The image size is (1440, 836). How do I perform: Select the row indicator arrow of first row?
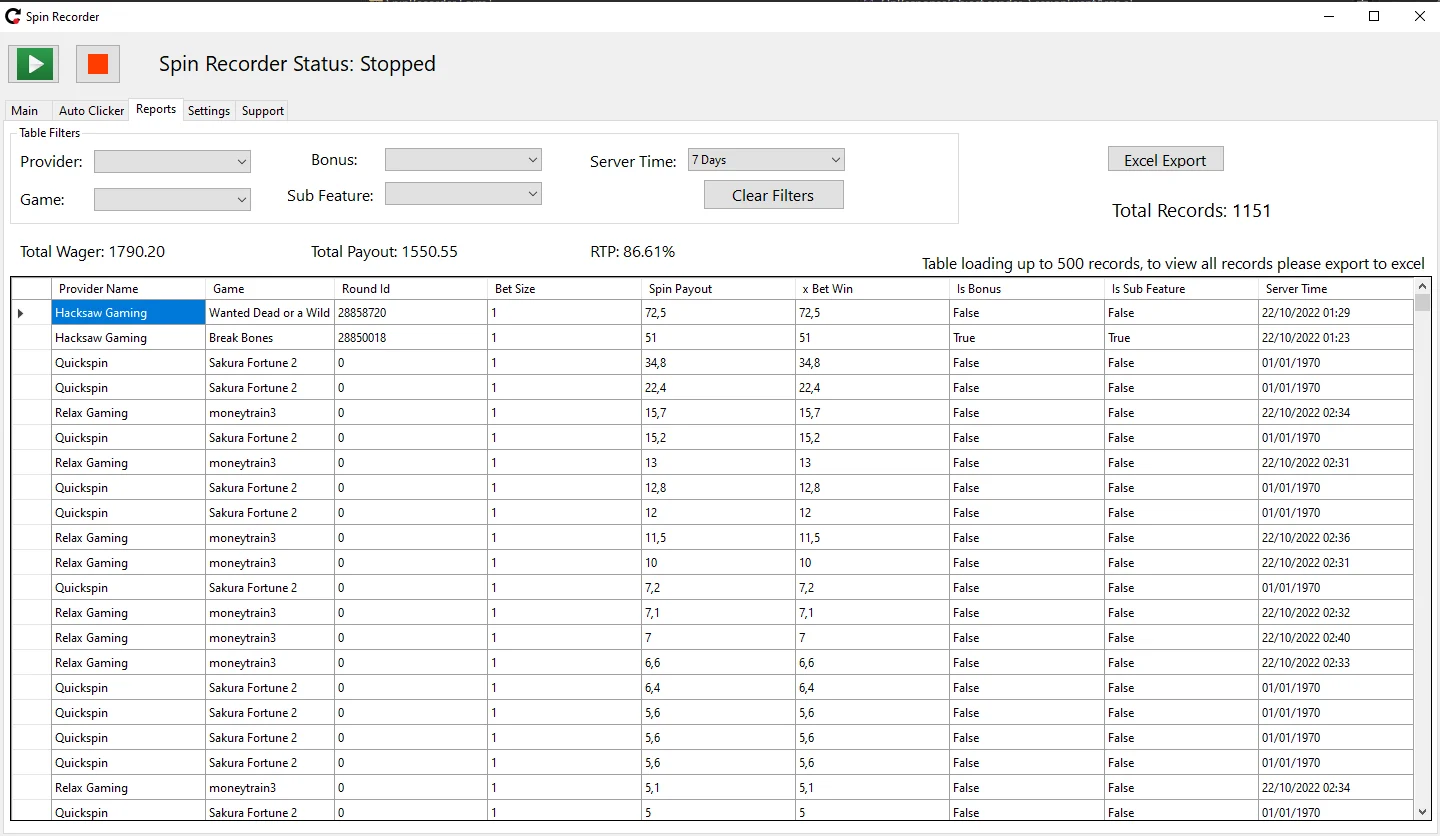pyautogui.click(x=31, y=313)
